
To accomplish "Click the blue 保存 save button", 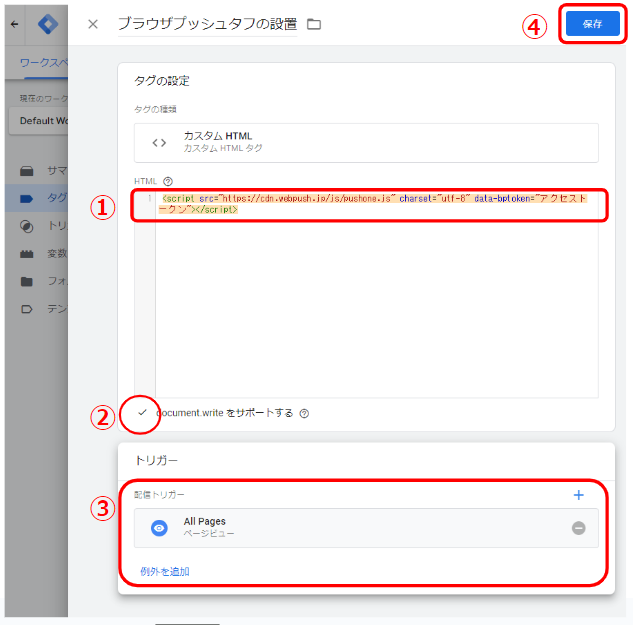I will (x=592, y=24).
